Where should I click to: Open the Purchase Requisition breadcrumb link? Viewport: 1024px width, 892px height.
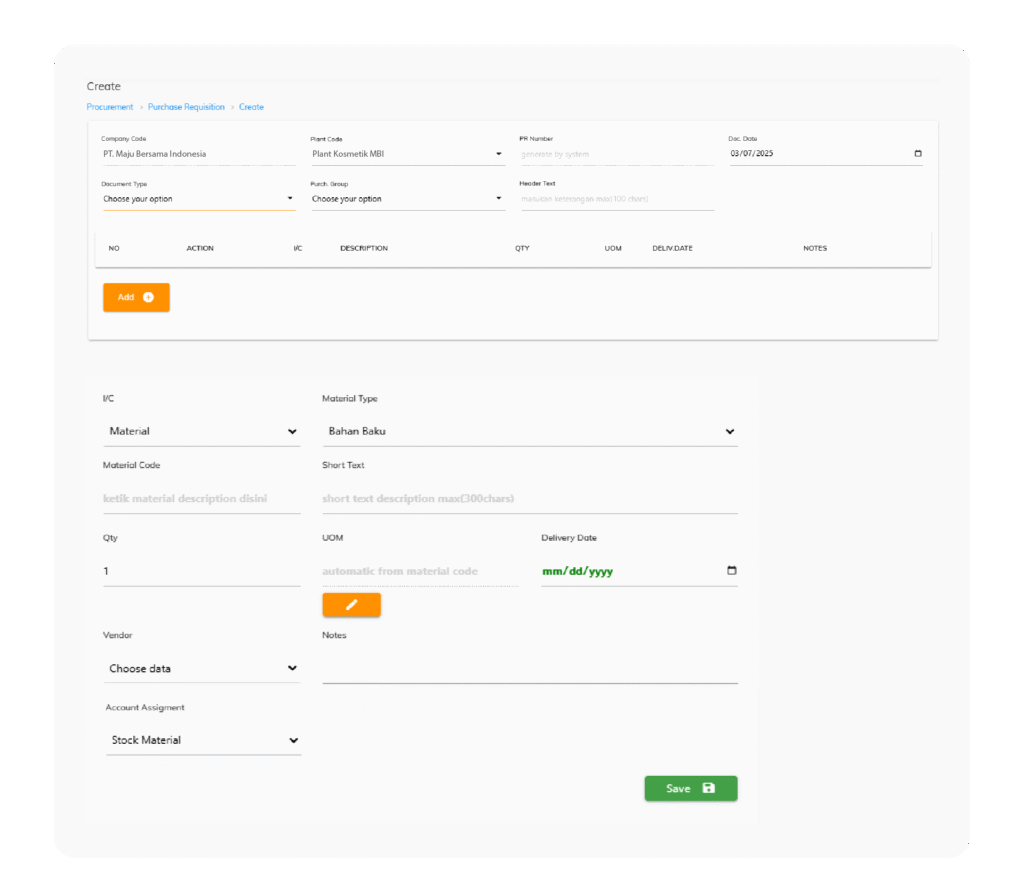[x=186, y=107]
